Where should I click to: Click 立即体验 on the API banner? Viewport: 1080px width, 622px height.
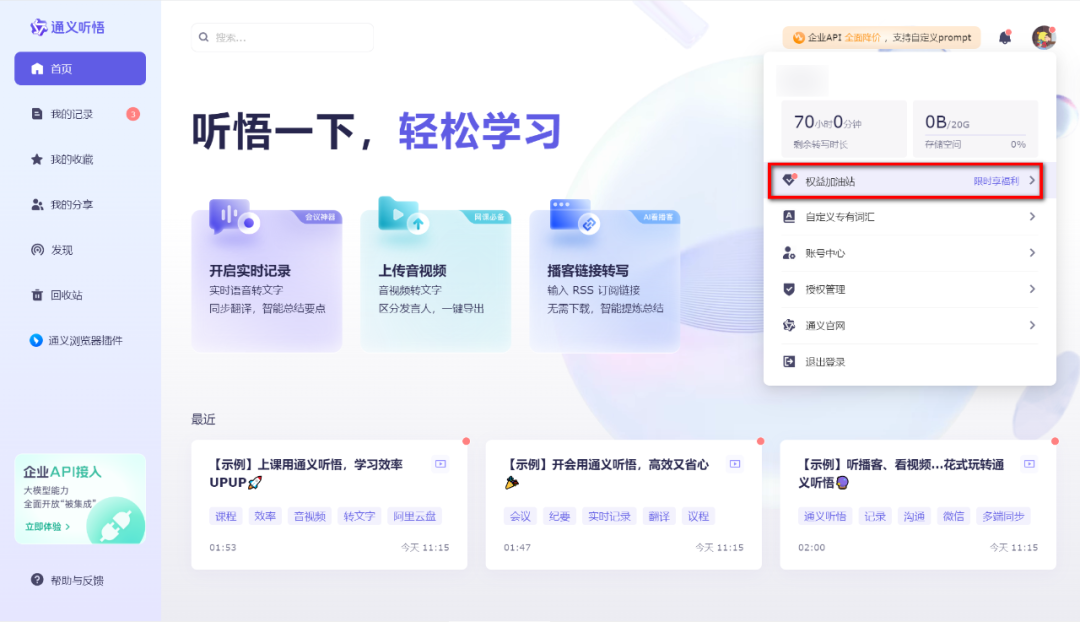click(x=47, y=526)
